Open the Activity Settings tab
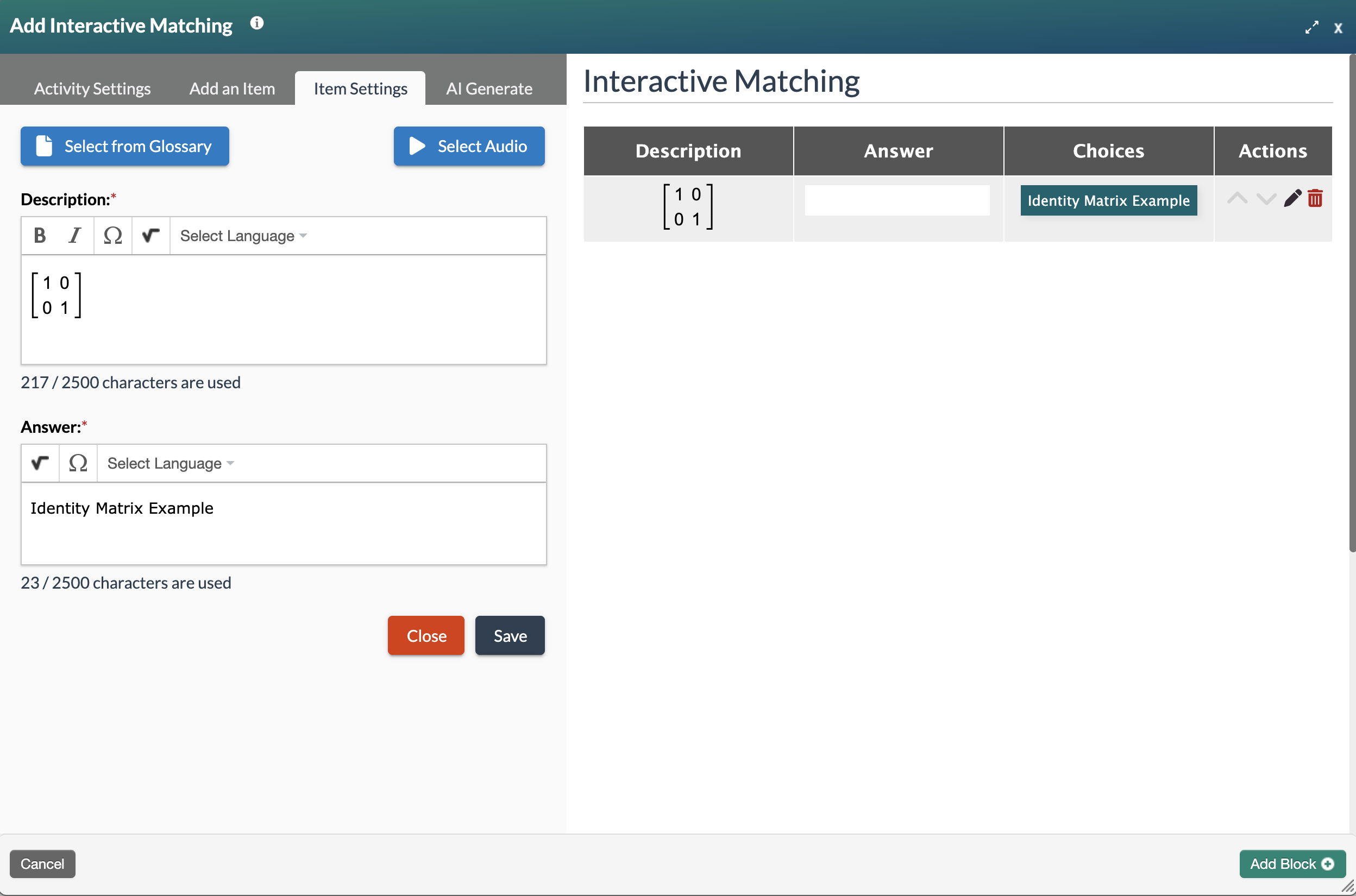The width and height of the screenshot is (1356, 896). (x=91, y=88)
